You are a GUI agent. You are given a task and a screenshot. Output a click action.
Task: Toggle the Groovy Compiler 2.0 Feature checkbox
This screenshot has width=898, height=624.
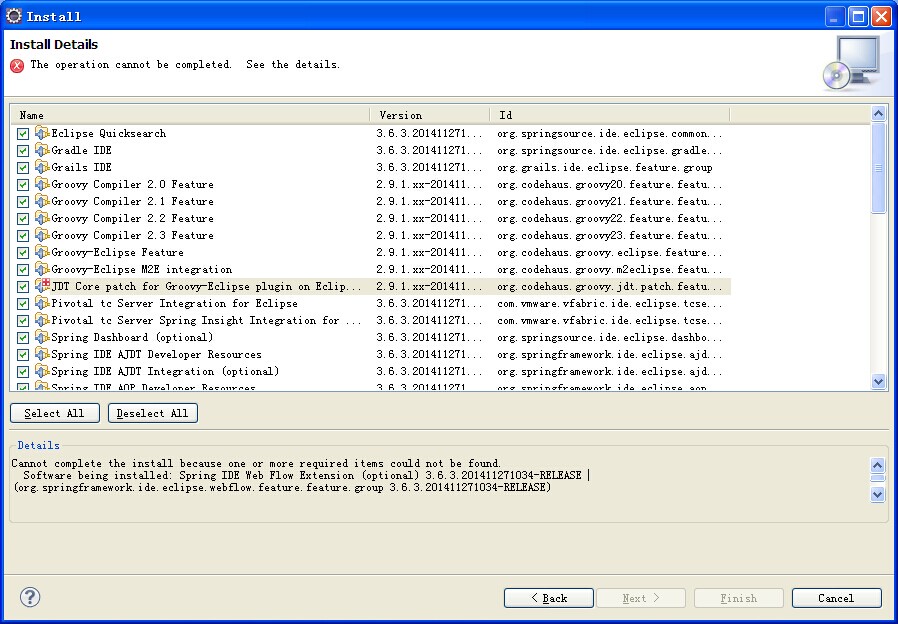point(23,185)
